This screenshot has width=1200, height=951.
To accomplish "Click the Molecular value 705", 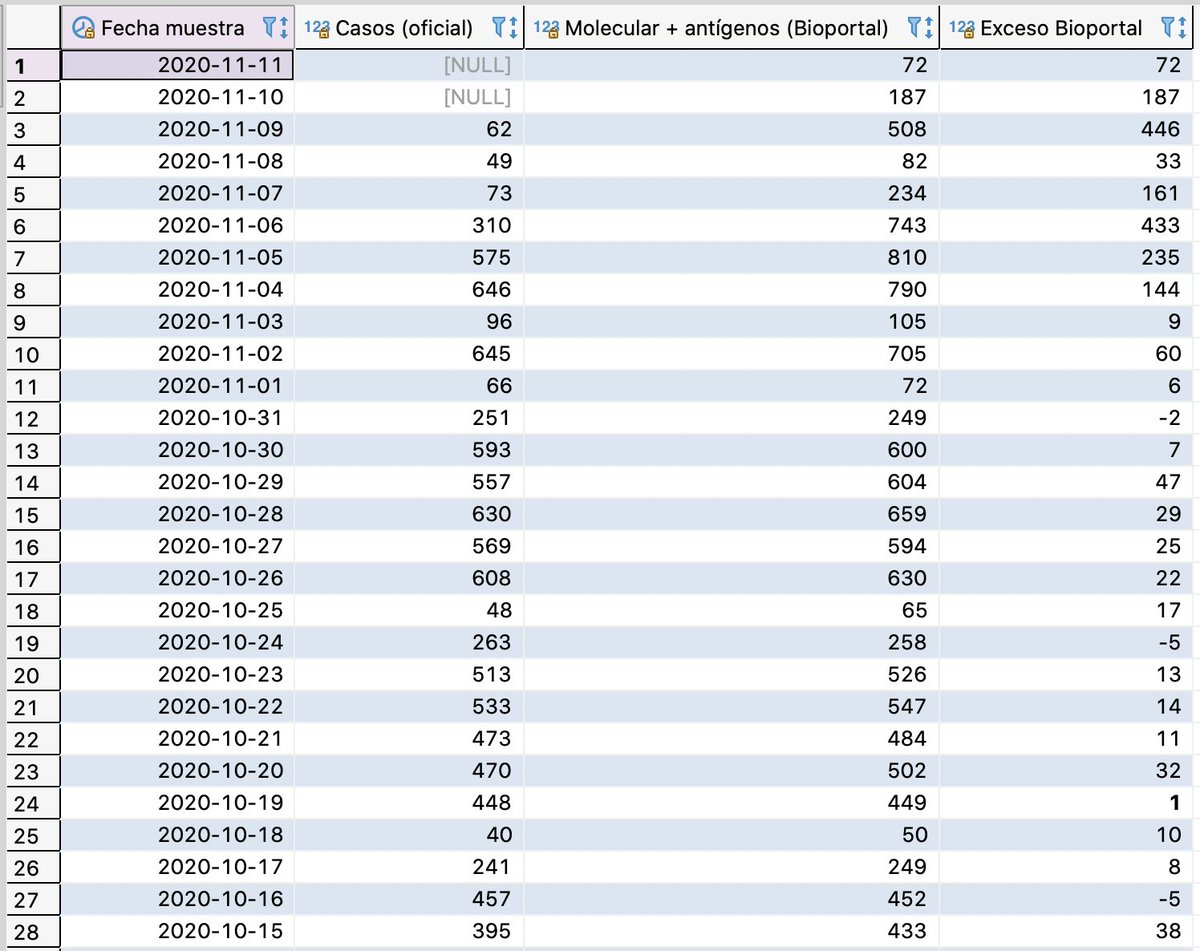I will point(732,354).
